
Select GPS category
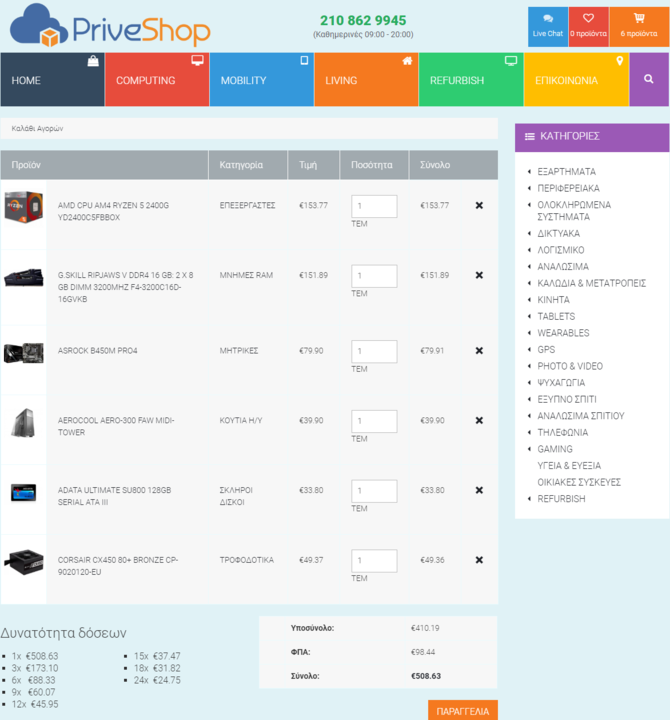[x=546, y=349]
